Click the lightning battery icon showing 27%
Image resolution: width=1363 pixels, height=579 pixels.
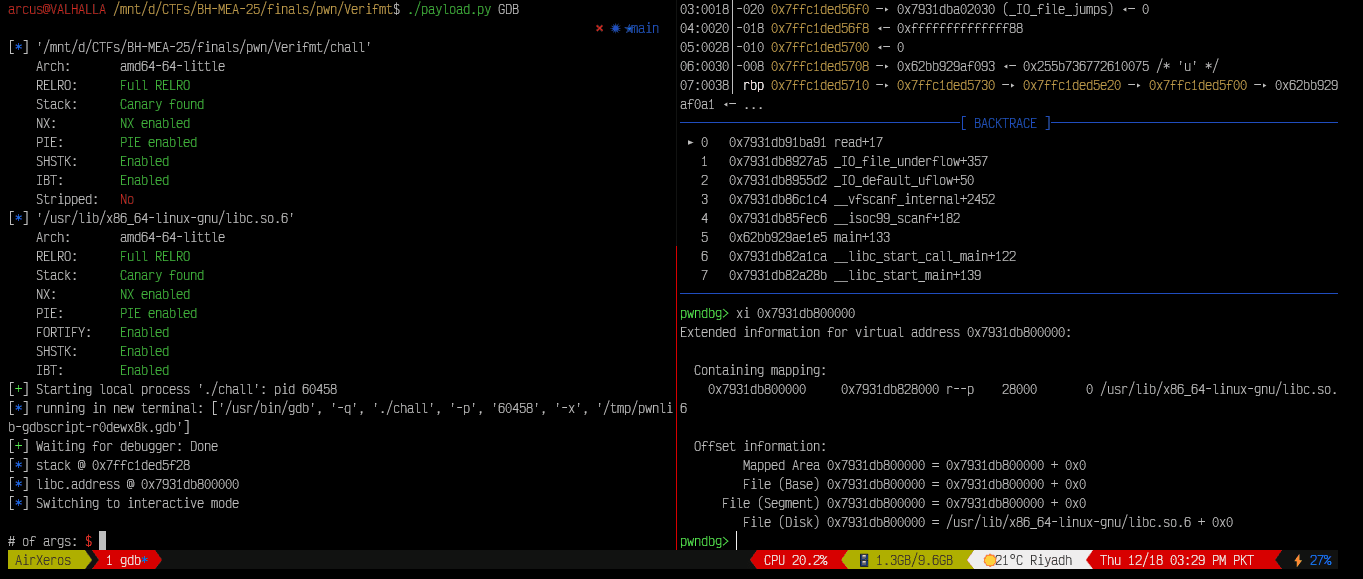point(1300,560)
